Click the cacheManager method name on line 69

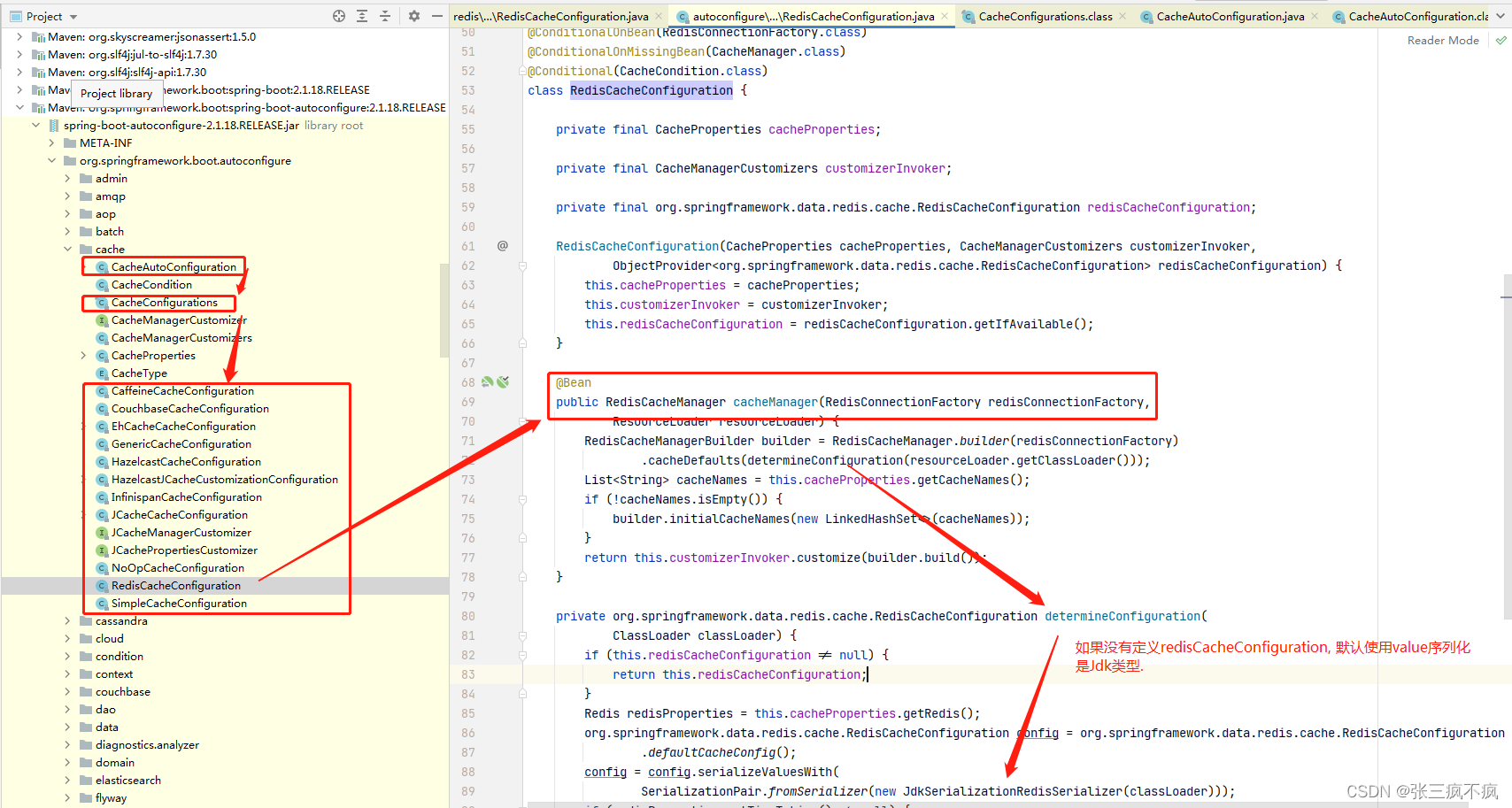coord(775,402)
